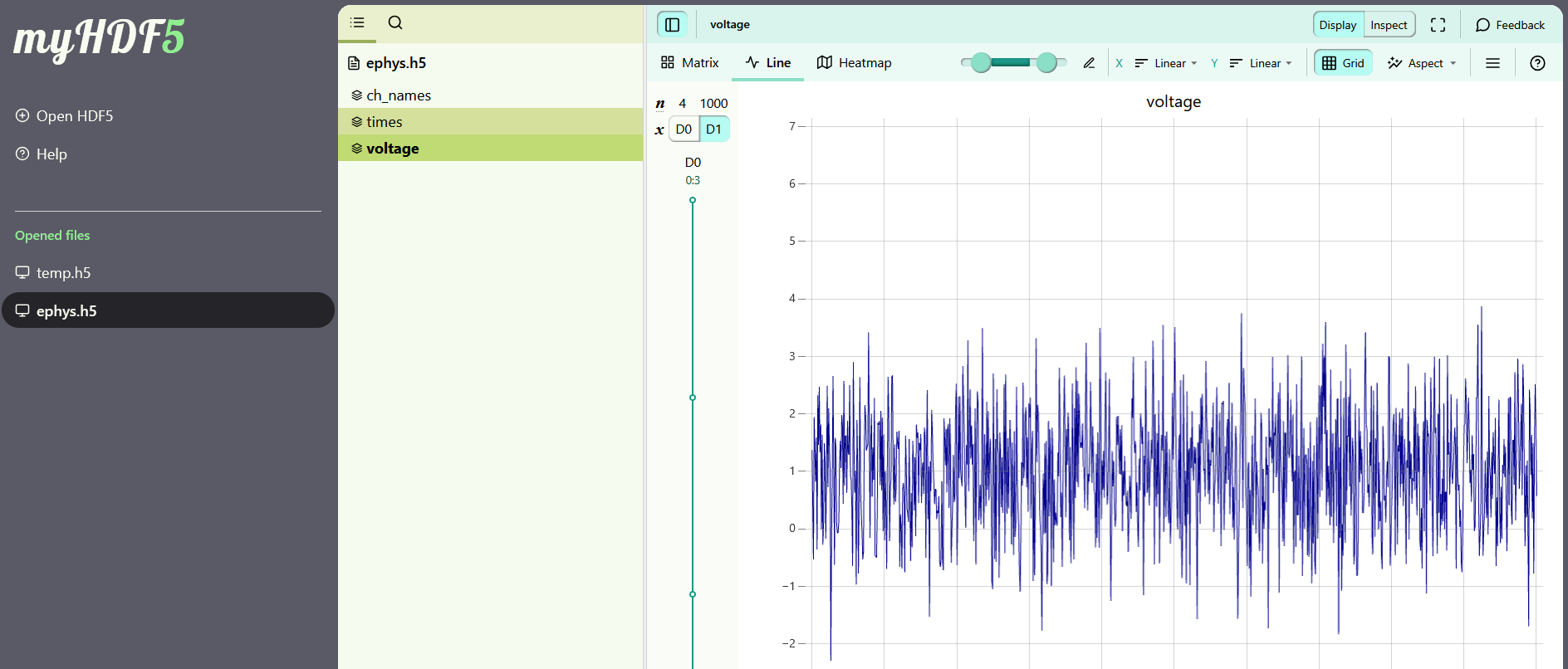Open the help question mark icon

1537,63
